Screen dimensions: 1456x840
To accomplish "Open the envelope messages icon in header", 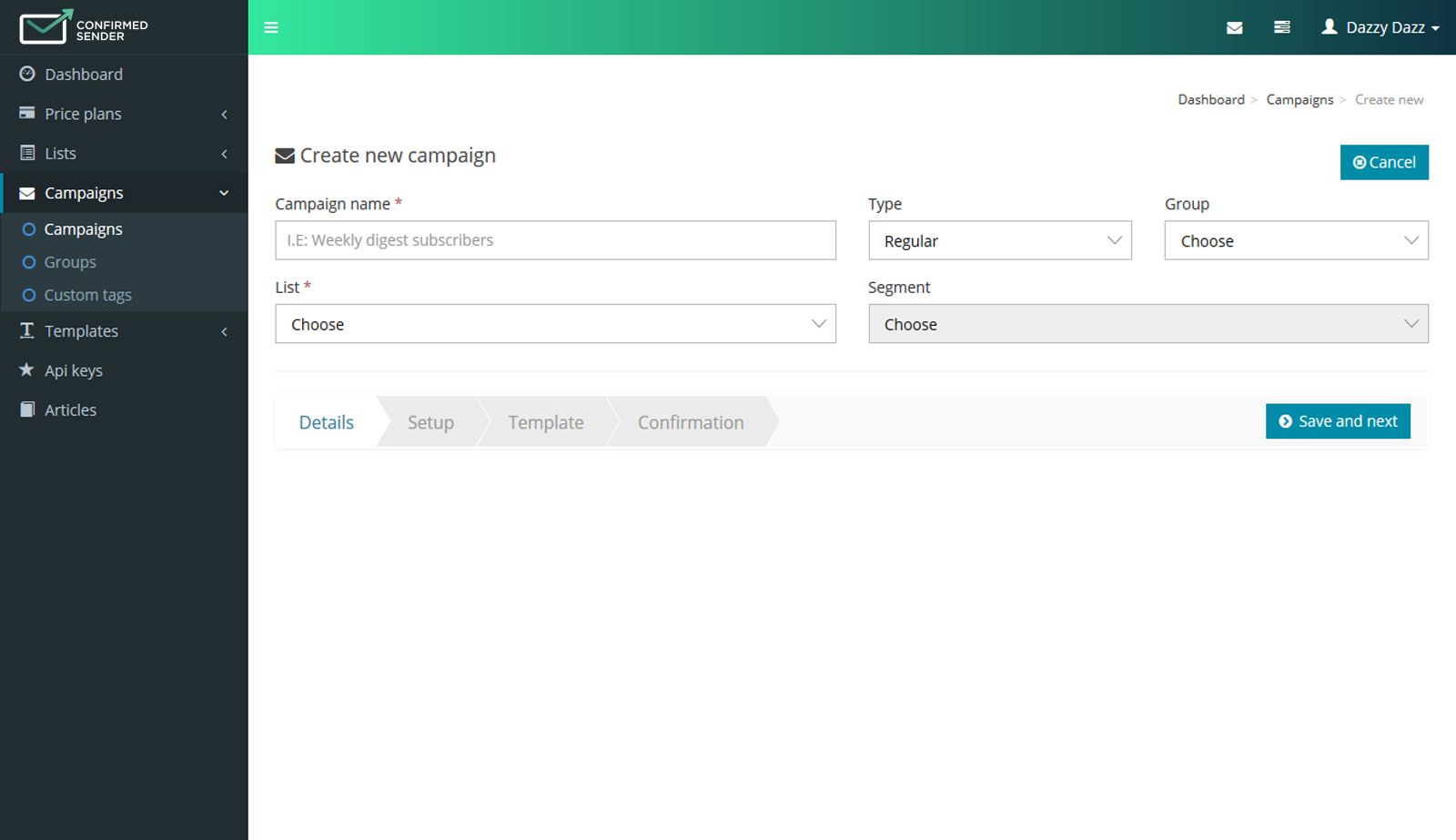I will (1234, 27).
